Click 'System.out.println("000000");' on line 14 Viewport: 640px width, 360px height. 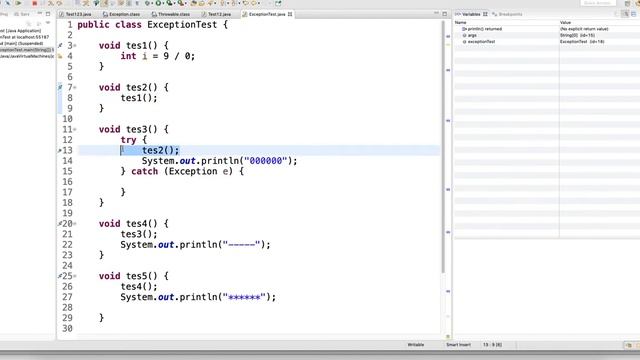tap(220, 161)
